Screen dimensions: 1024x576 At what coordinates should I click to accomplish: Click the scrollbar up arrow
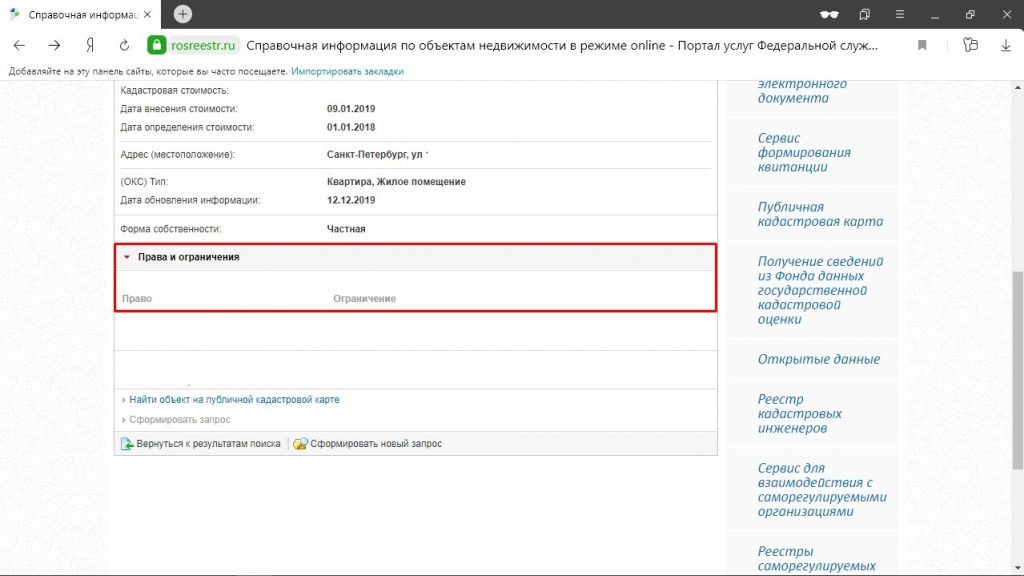(1017, 87)
